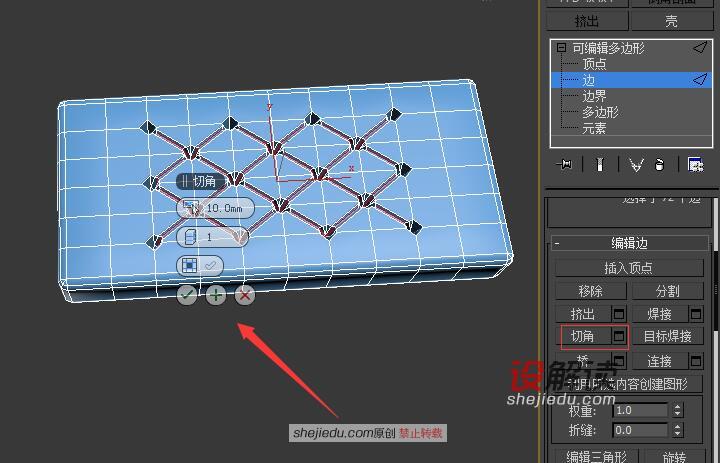Image resolution: width=720 pixels, height=463 pixels.
Task: Open settings box beside 桥
Action: [619, 360]
